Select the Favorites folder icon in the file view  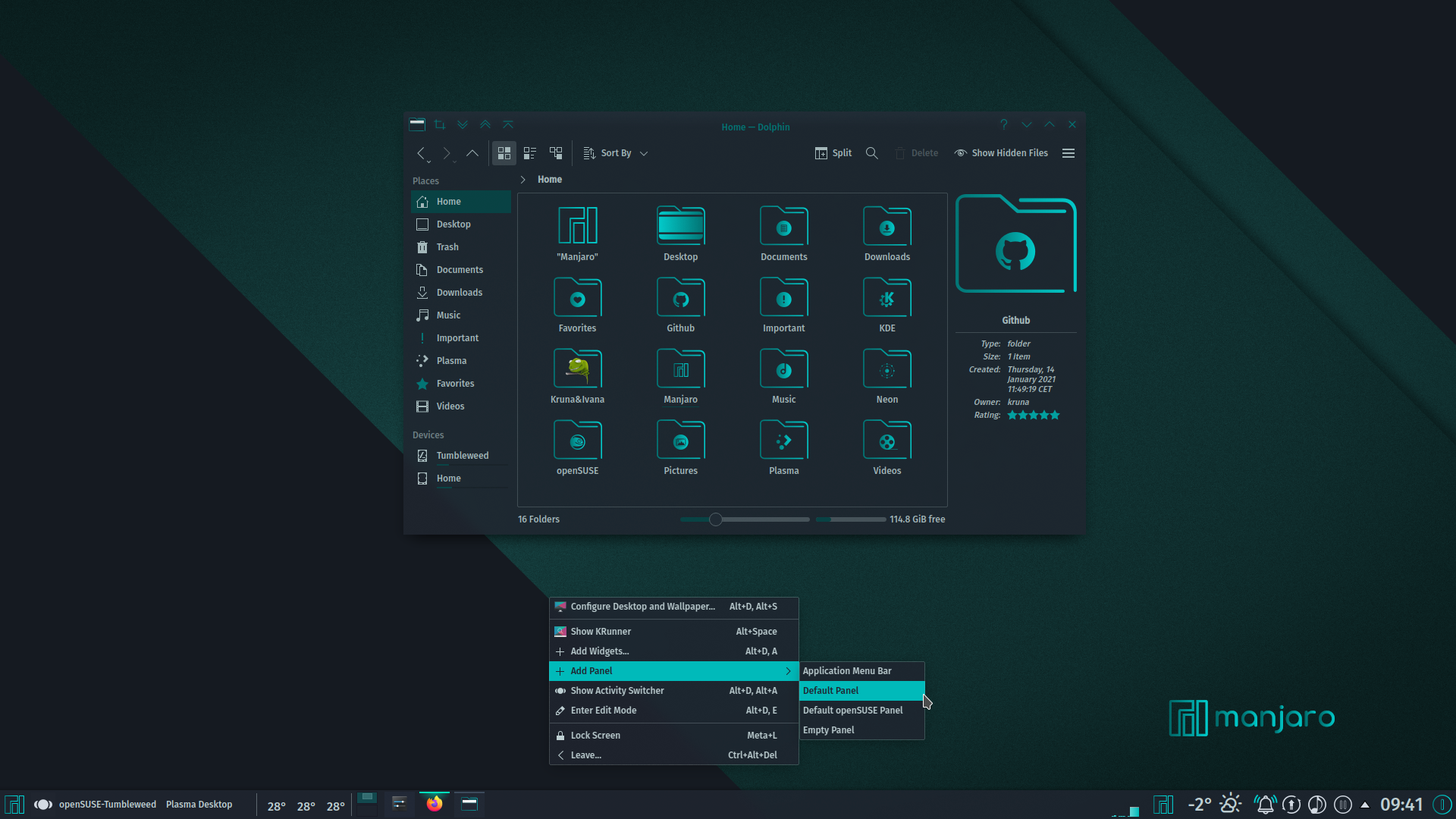[x=578, y=297]
